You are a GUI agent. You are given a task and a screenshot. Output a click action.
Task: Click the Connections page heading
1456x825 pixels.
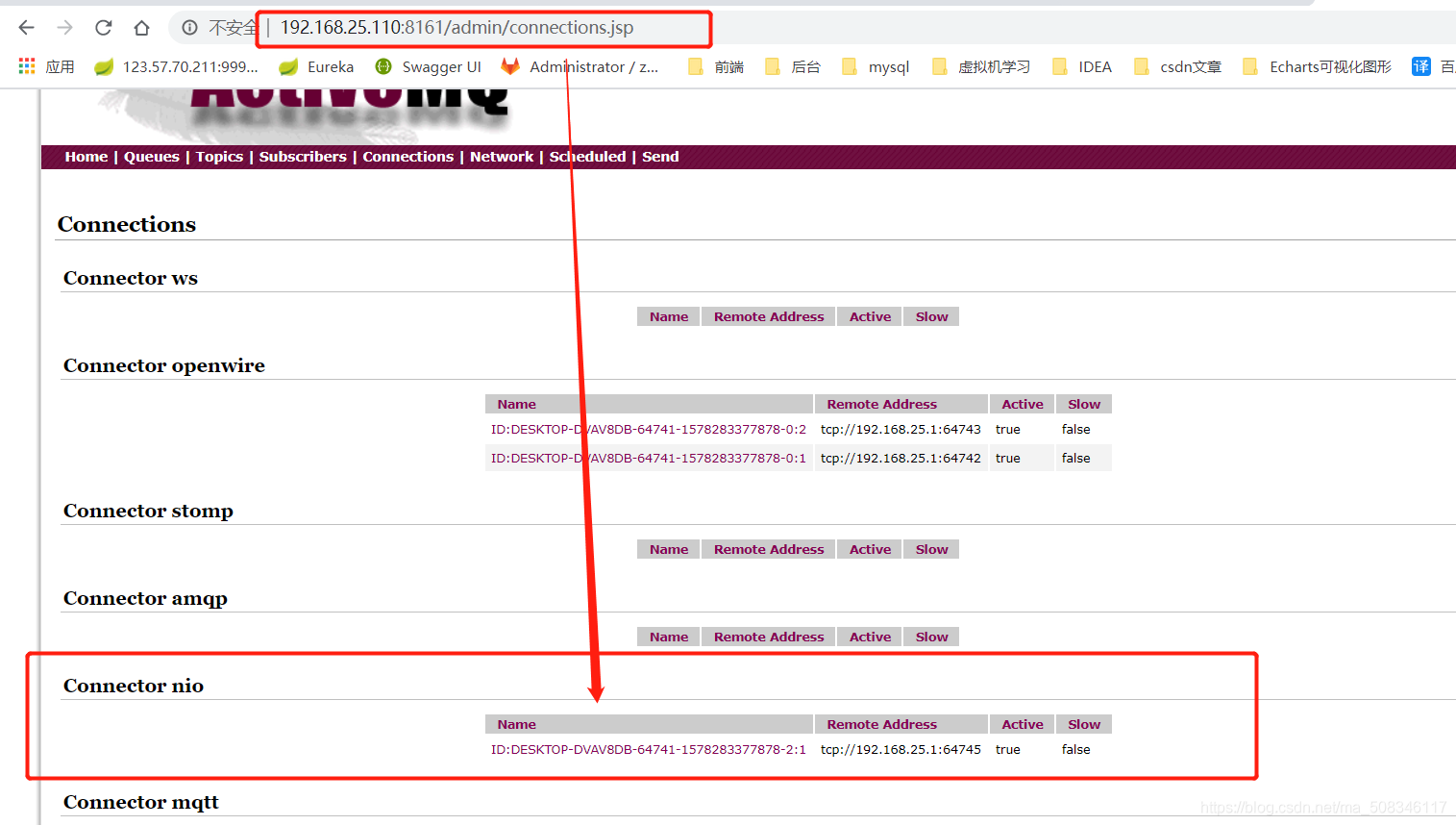point(127,224)
